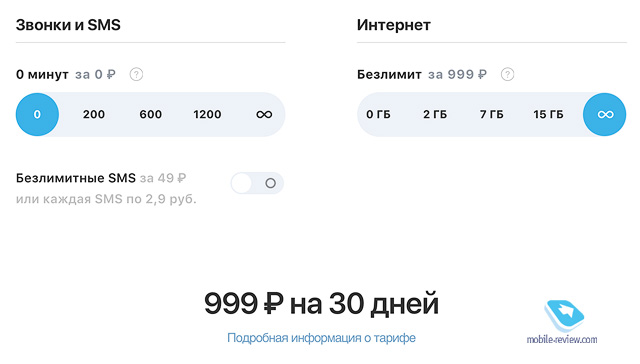
Task: Click the Звонки и SMS section heading
Action: (68, 25)
